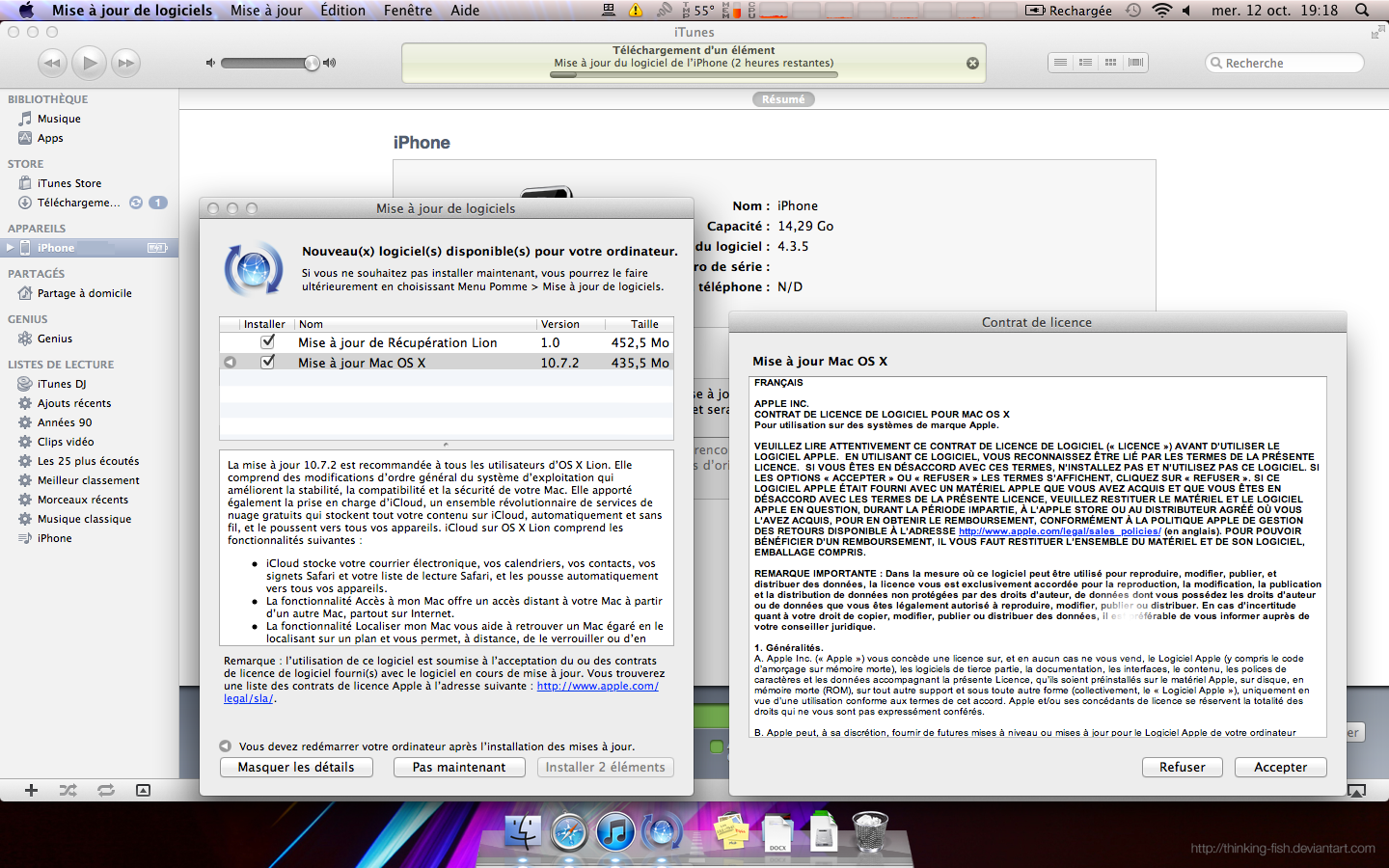Open Safari from the Dock
Viewport: 1389px width, 868px height.
[x=569, y=830]
